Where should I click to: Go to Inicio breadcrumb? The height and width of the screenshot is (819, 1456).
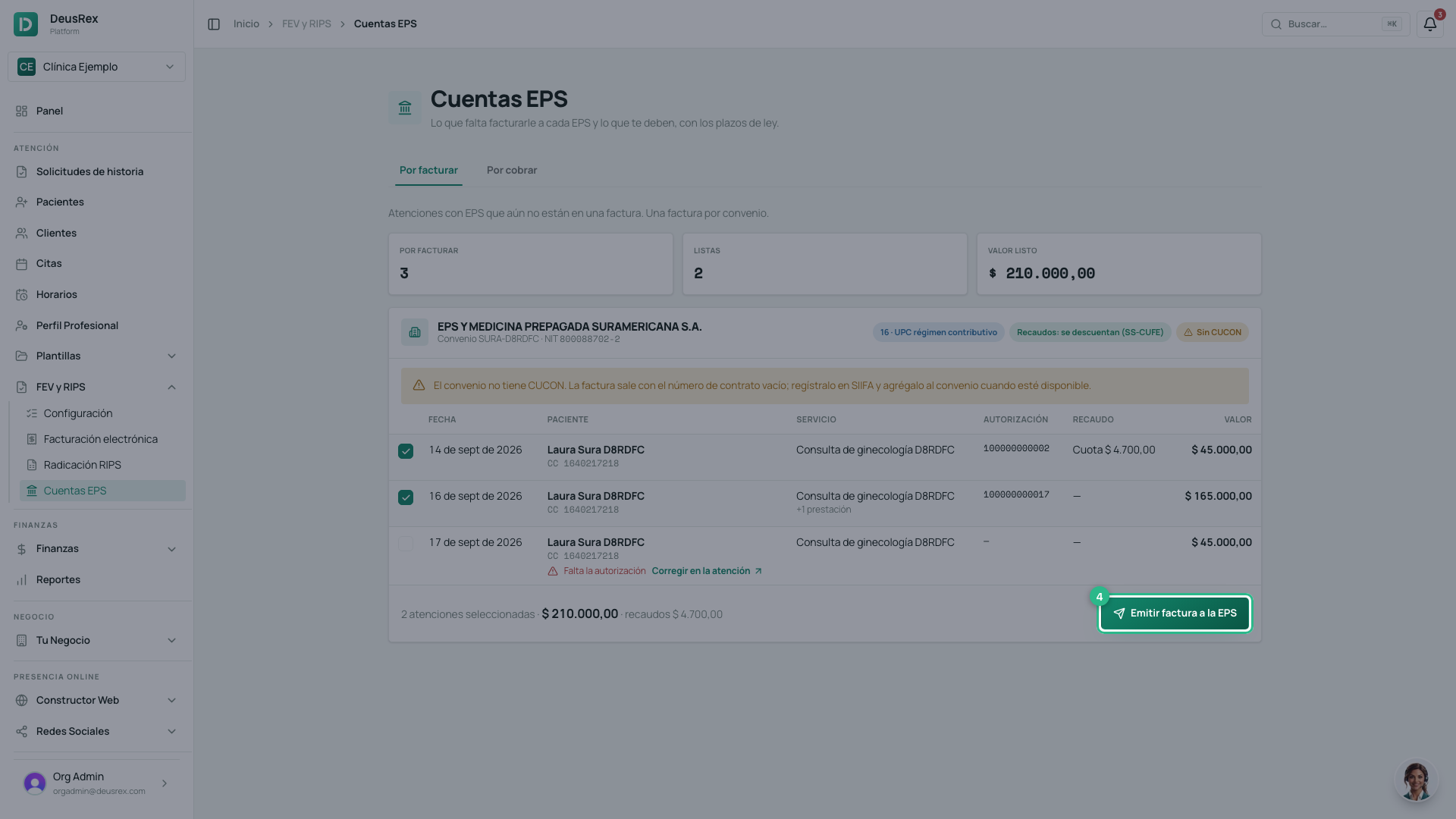(x=246, y=24)
